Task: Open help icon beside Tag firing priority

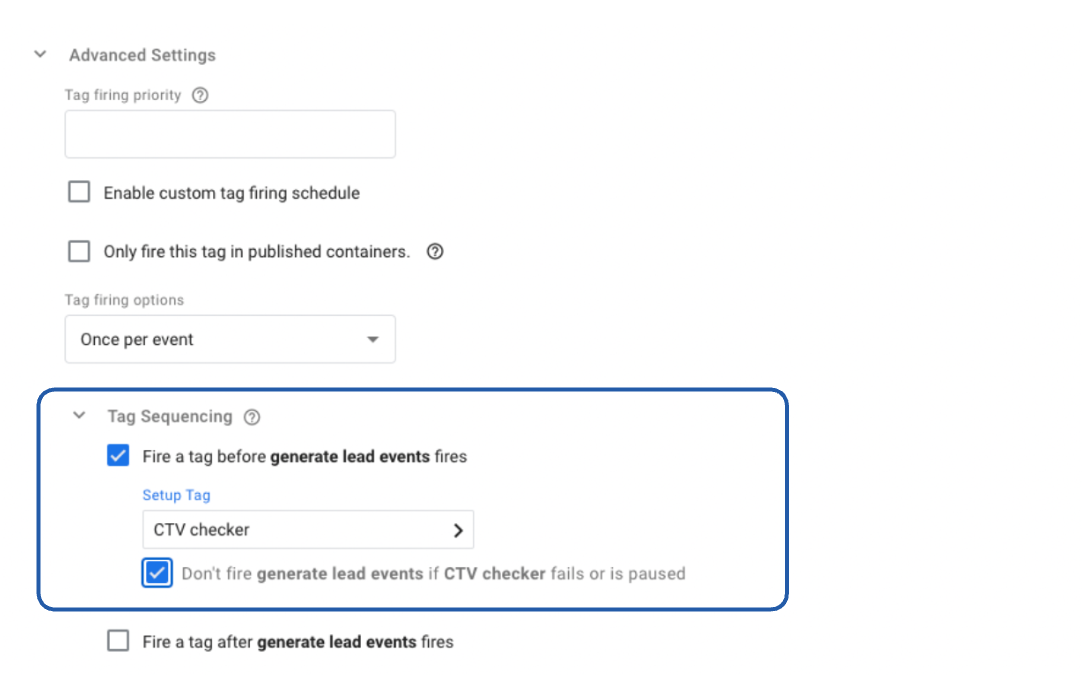Action: (x=200, y=96)
